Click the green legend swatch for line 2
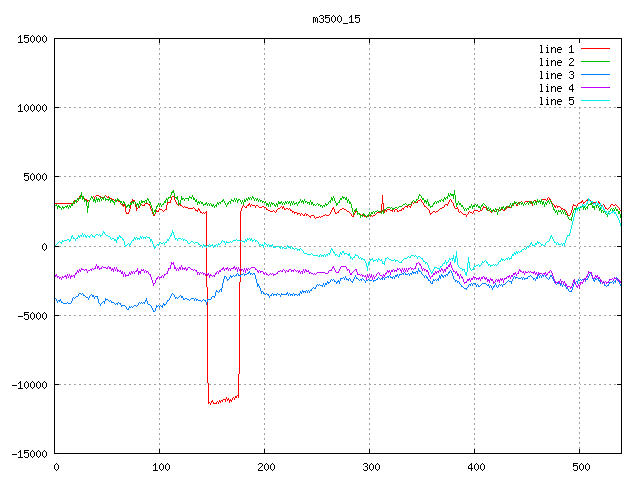 pyautogui.click(x=595, y=62)
